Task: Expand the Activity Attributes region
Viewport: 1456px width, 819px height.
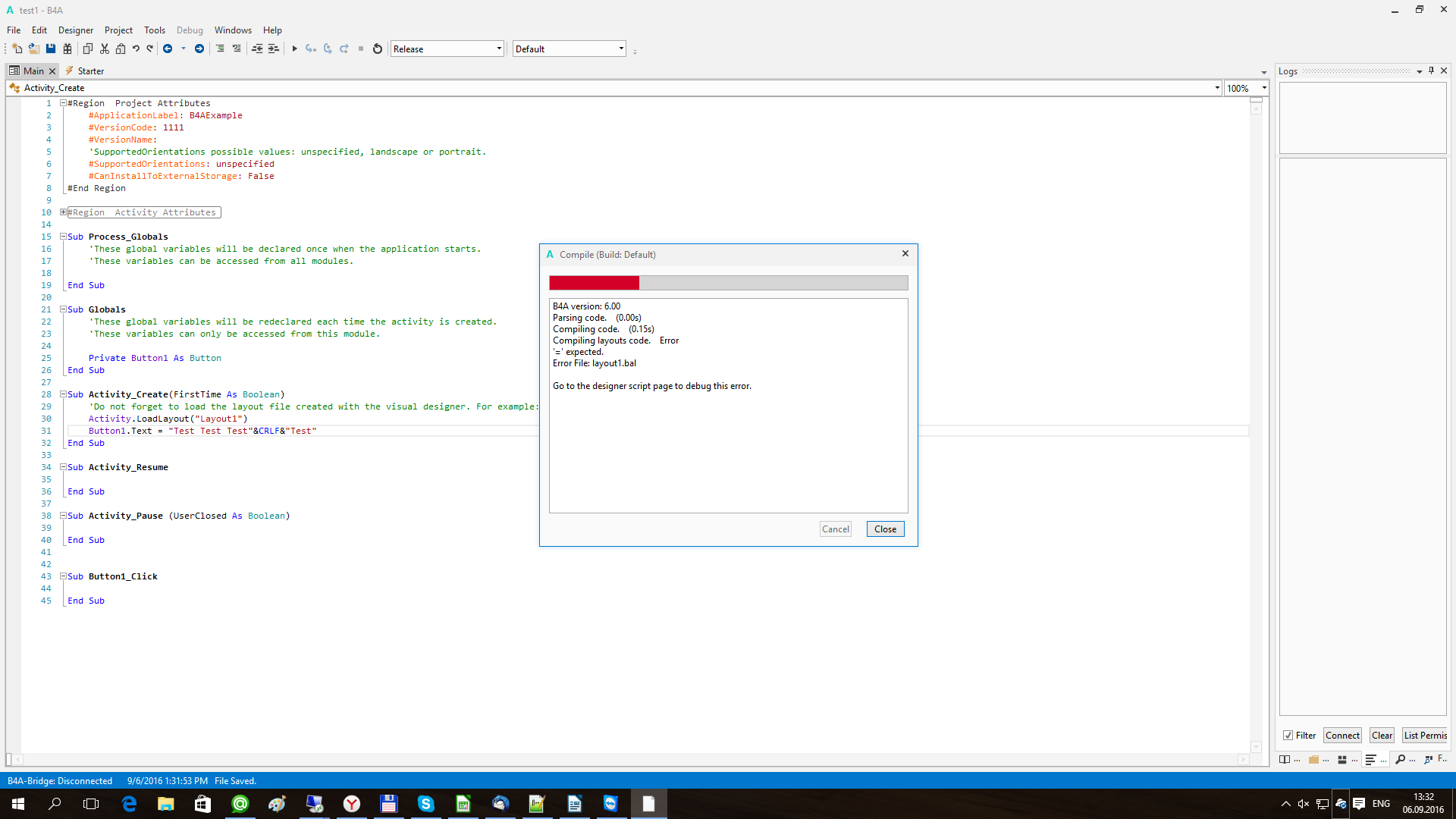Action: (64, 212)
